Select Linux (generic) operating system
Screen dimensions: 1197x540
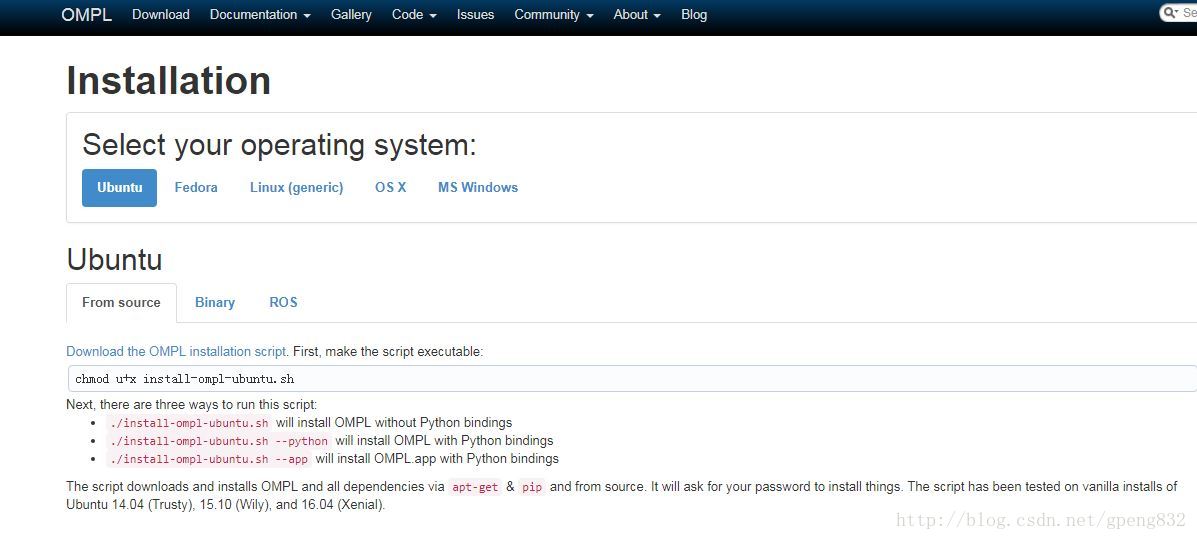296,188
